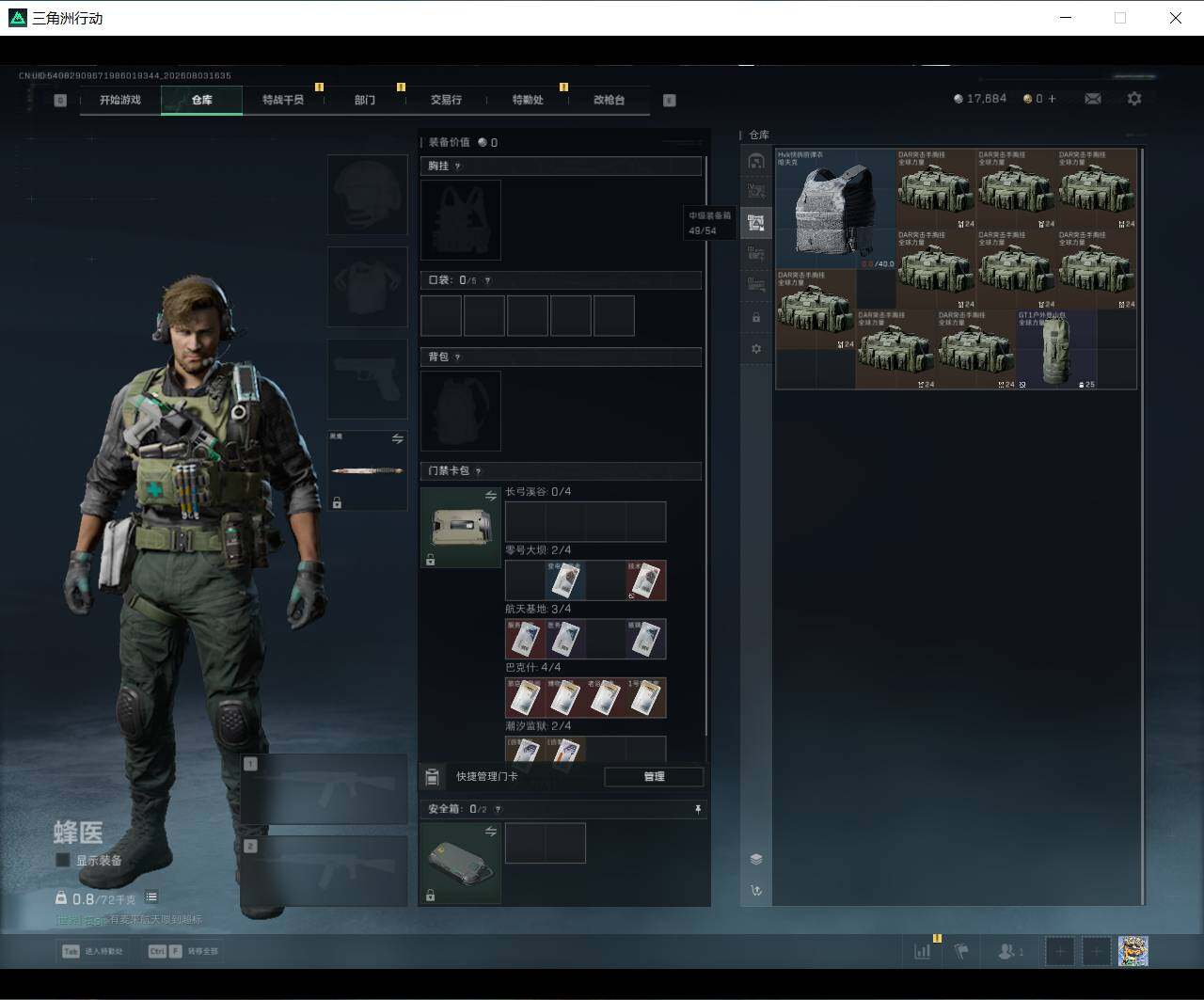
Task: Click the key card case slot
Action: (x=461, y=528)
